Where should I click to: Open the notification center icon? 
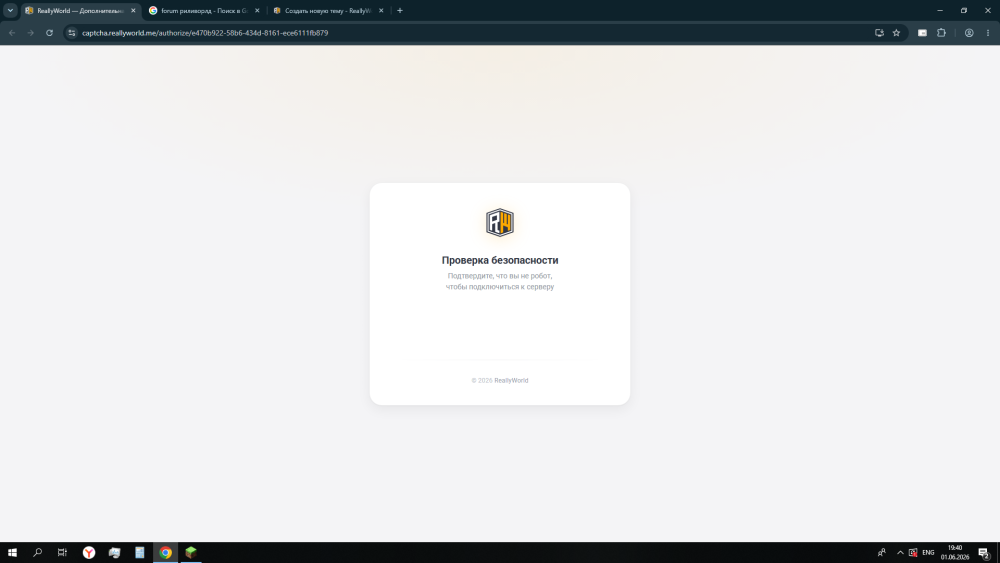[984, 553]
